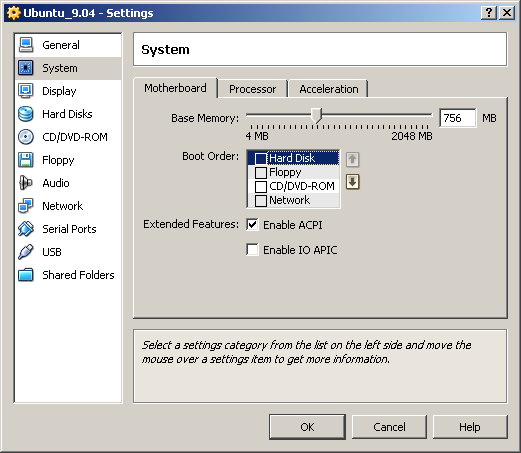Select Network category label in sidebar
Viewport: 521px width, 453px height.
(63, 206)
